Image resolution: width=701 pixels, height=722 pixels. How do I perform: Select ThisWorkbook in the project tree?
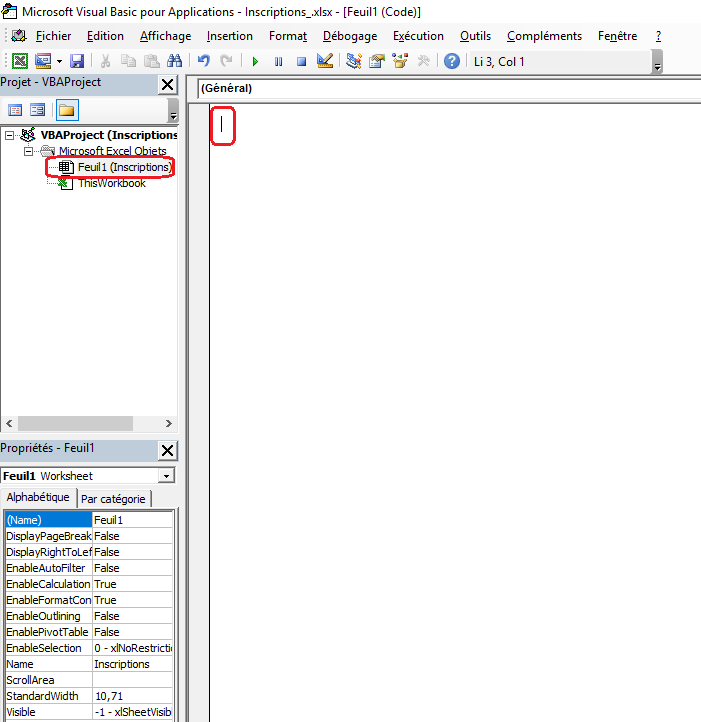click(111, 183)
